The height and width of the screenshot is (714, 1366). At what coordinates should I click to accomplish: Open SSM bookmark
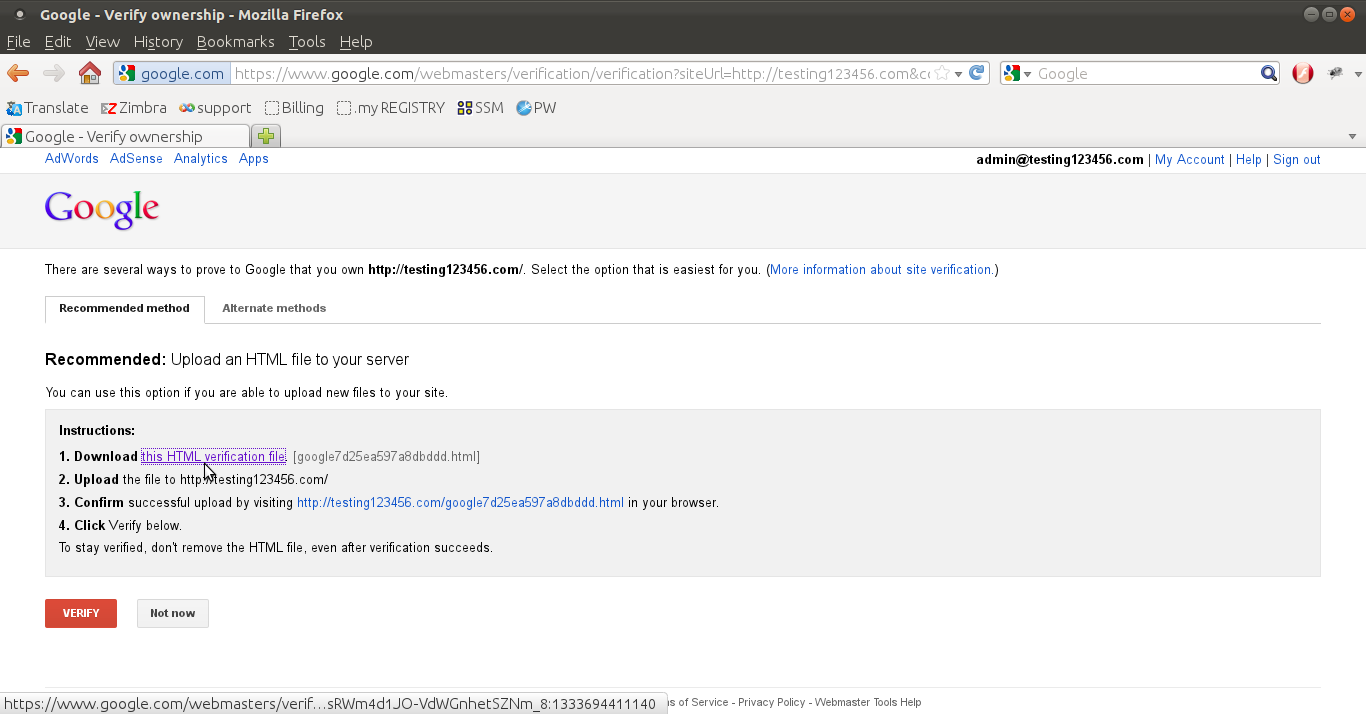pyautogui.click(x=480, y=108)
